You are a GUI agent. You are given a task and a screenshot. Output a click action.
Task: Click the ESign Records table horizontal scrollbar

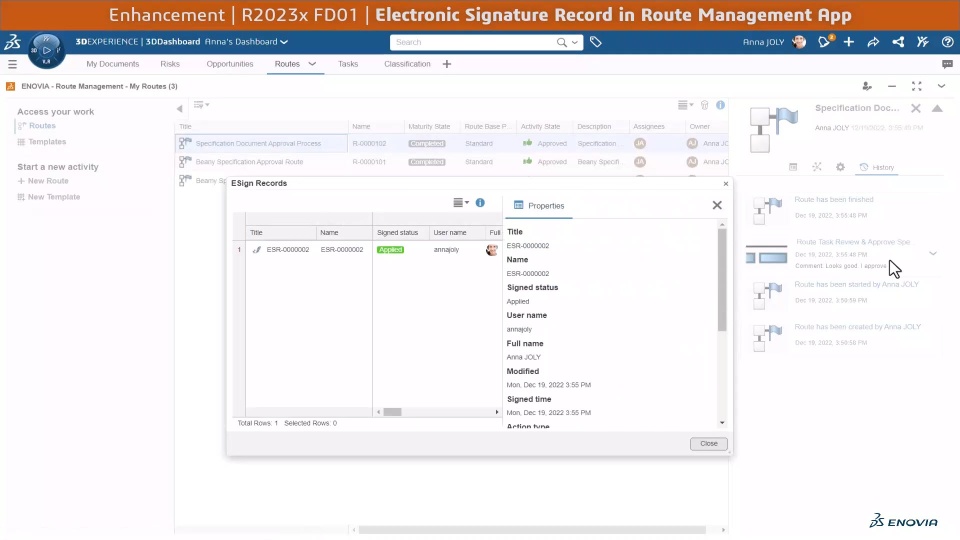pos(392,412)
